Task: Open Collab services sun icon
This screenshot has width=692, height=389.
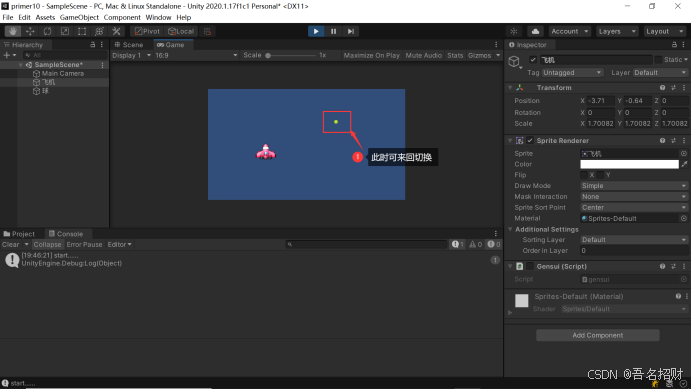Action: point(514,31)
